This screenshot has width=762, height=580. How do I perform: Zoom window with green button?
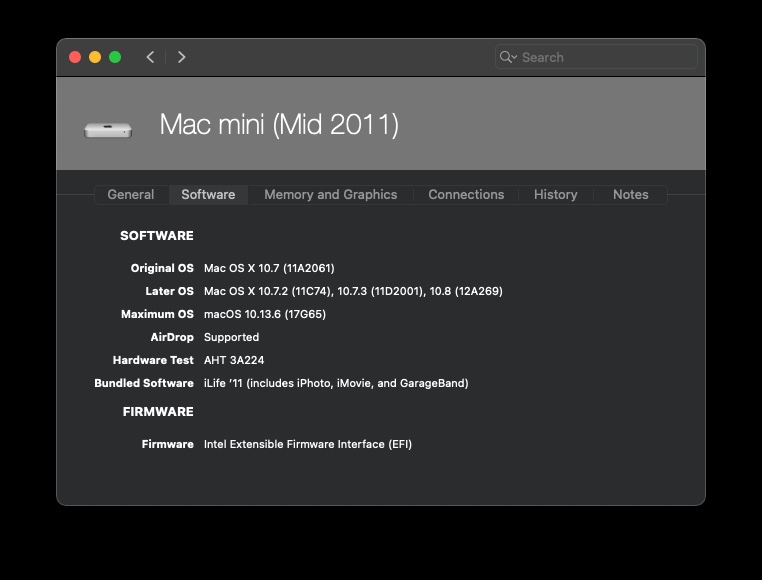(115, 57)
